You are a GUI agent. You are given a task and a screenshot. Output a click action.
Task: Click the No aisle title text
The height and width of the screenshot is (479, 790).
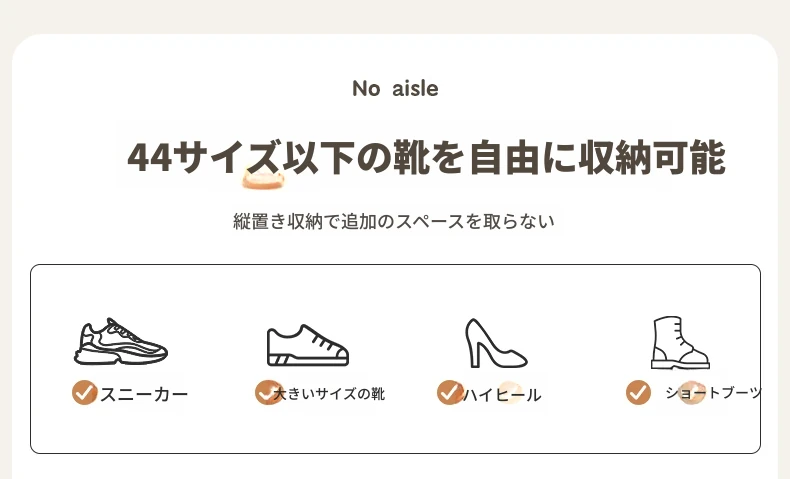(396, 89)
